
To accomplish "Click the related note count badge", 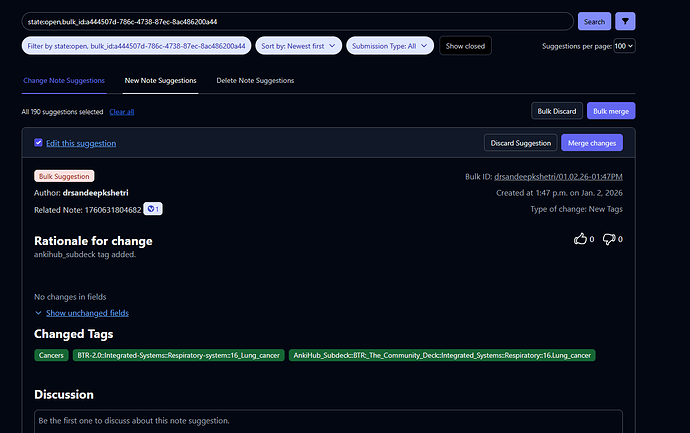I will coord(153,209).
